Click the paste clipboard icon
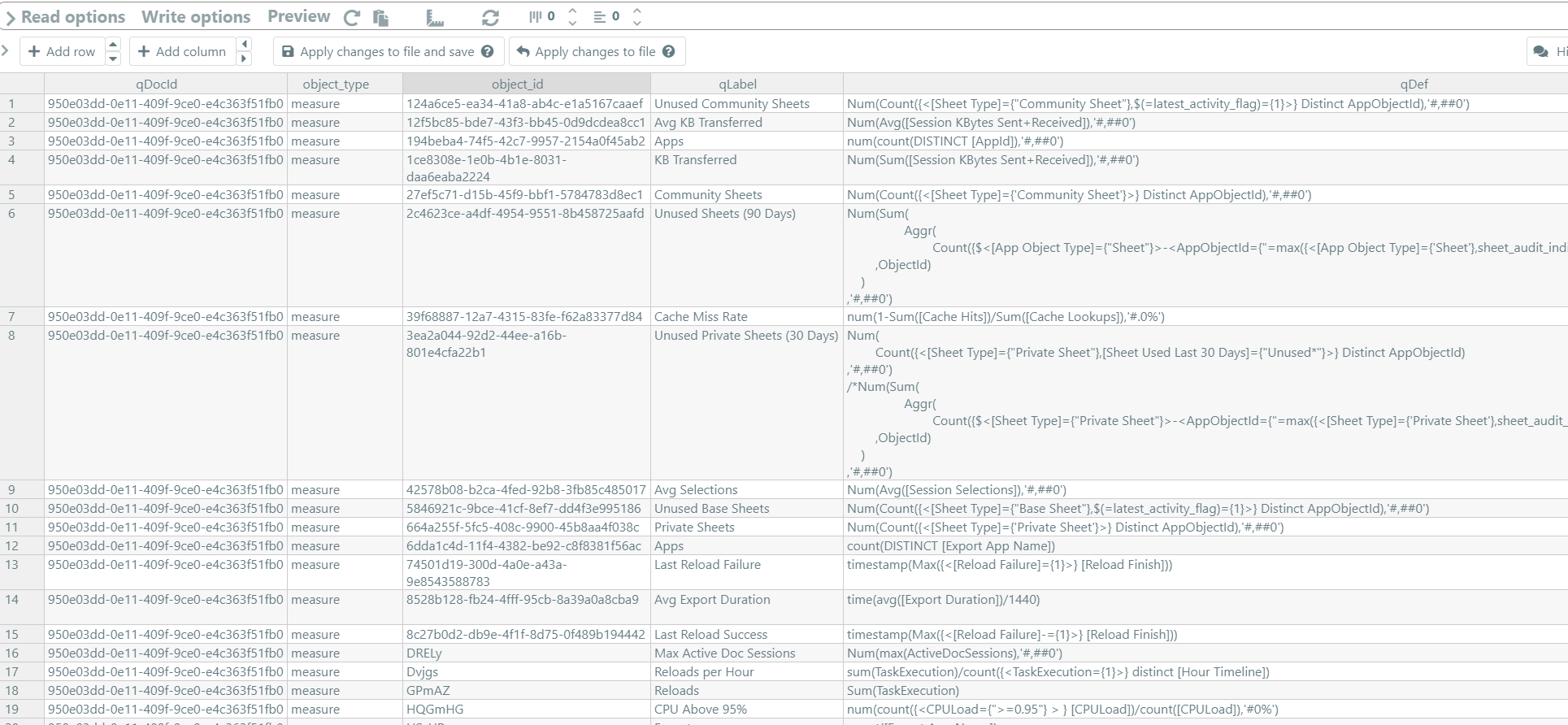 [380, 17]
